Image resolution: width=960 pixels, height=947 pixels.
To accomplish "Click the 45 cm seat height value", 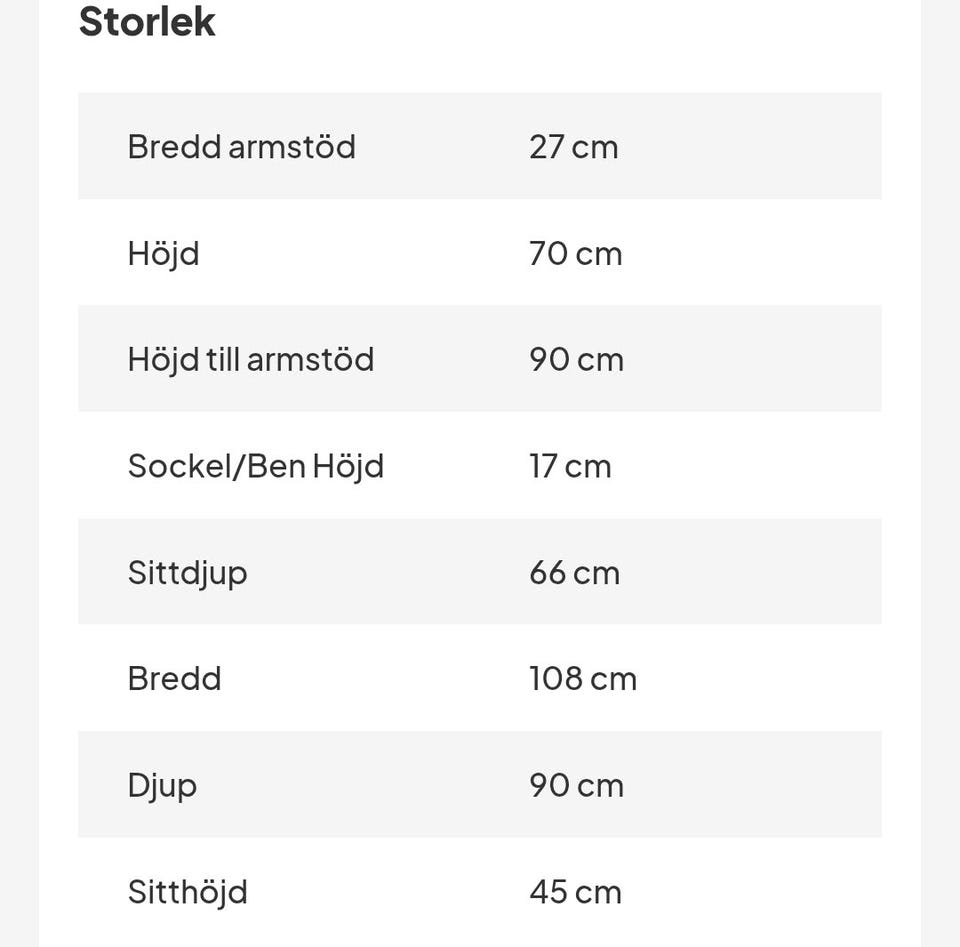I will 575,892.
